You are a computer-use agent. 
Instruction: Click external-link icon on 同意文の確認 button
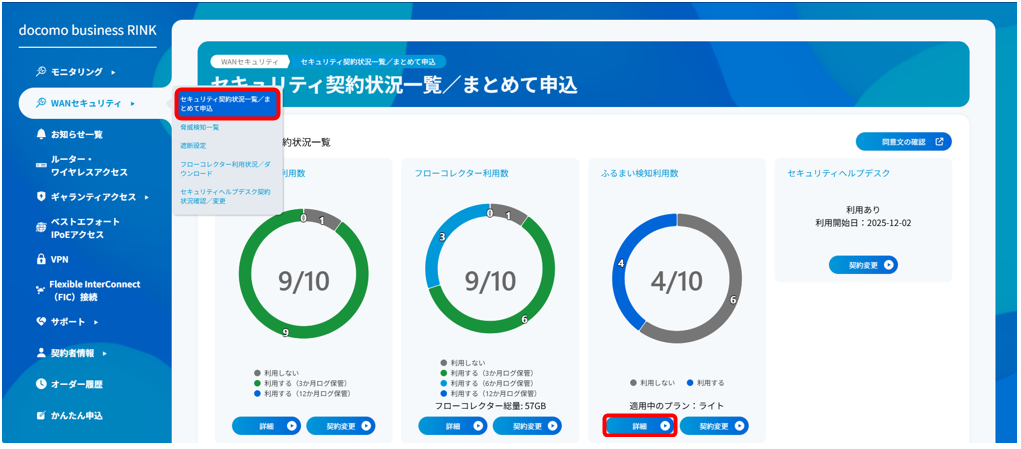tap(939, 142)
